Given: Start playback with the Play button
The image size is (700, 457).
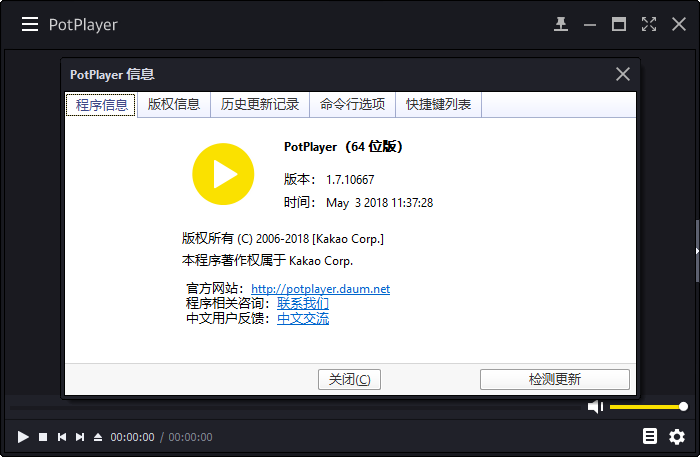Looking at the screenshot, I should pyautogui.click(x=23, y=437).
